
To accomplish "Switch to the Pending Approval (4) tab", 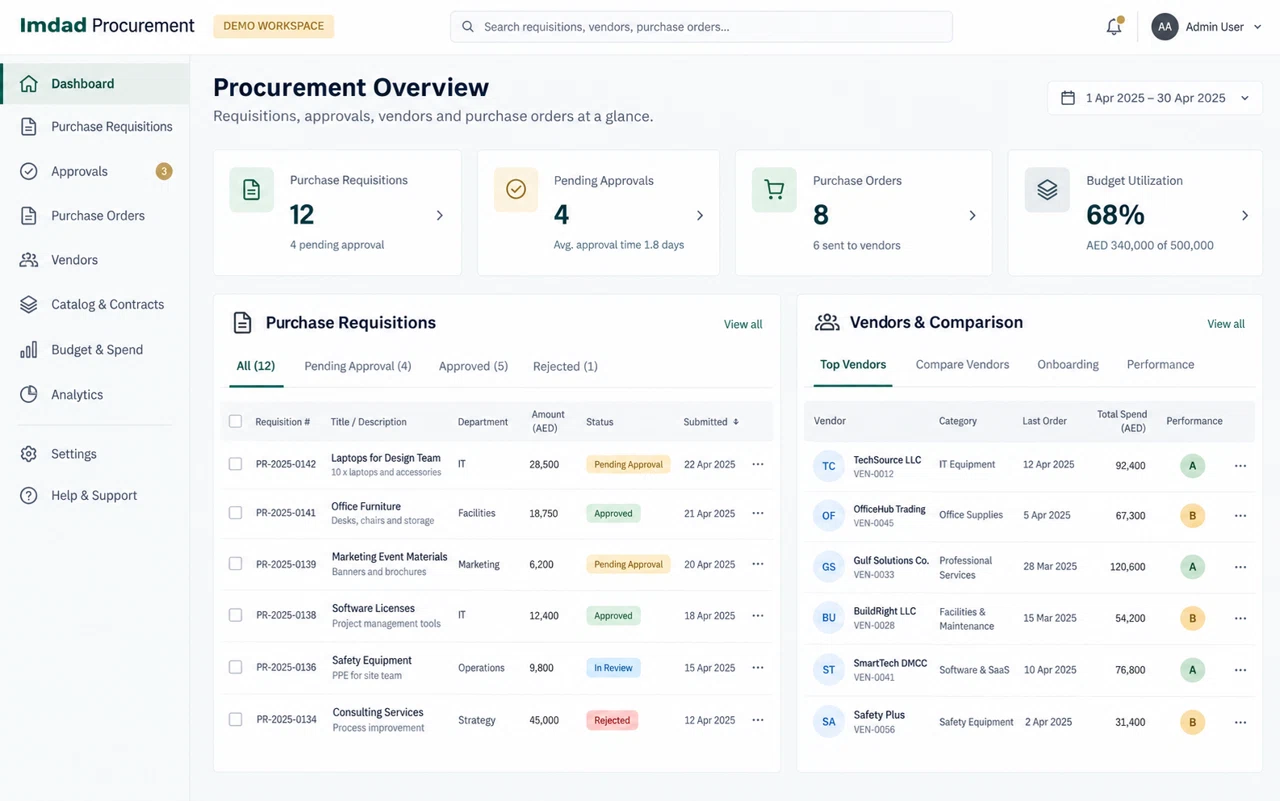I will (x=358, y=366).
